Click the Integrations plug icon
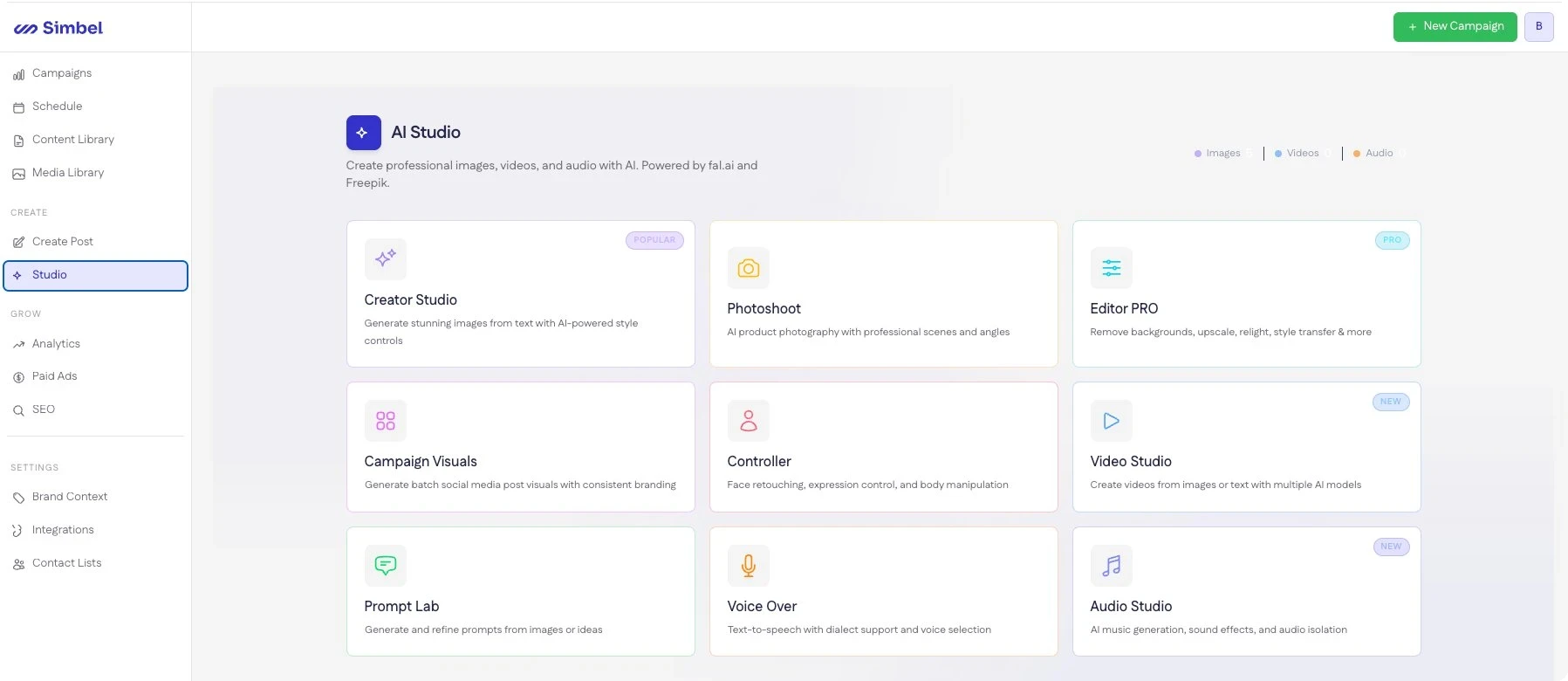 17,531
